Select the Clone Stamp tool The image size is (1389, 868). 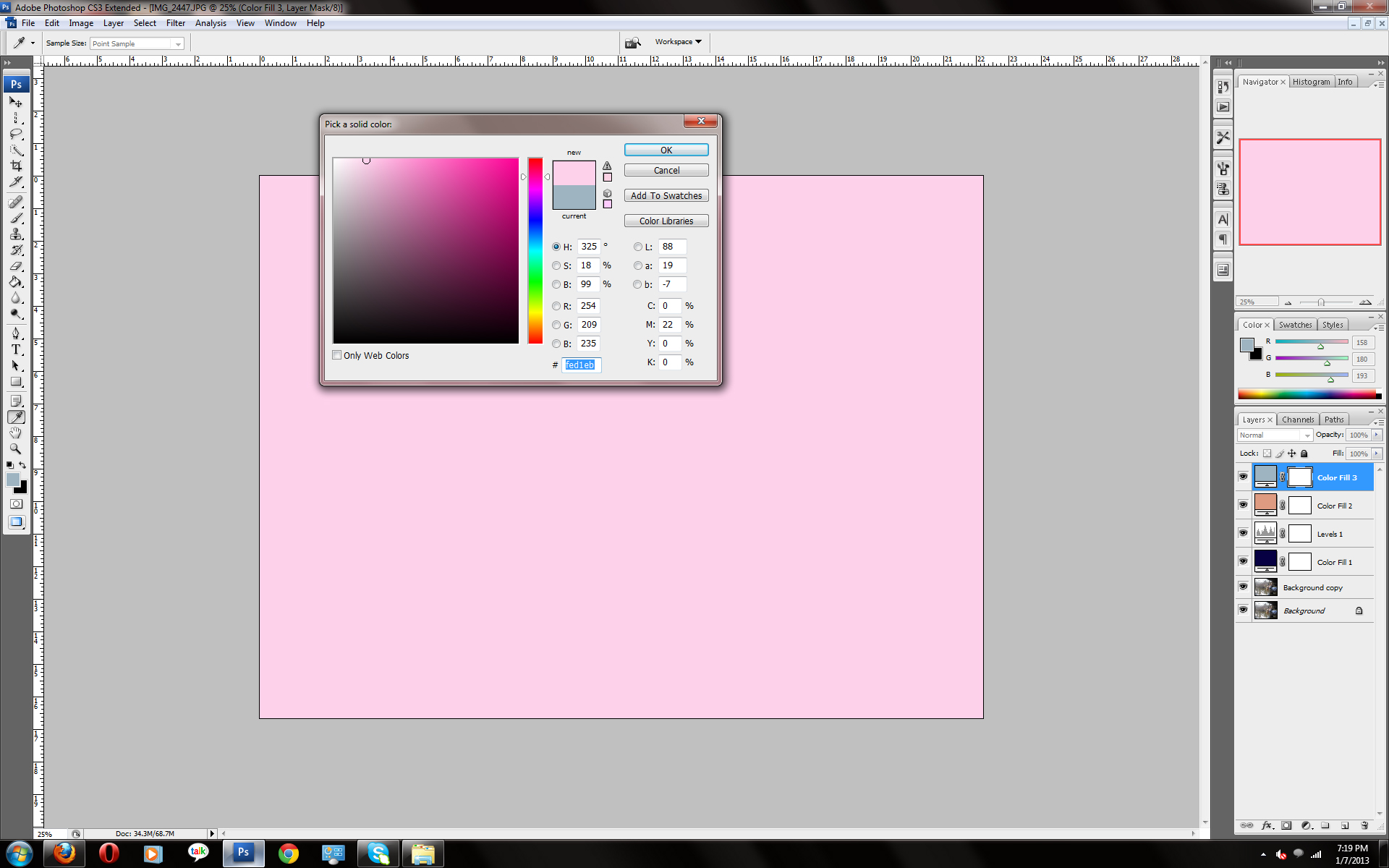(x=16, y=234)
